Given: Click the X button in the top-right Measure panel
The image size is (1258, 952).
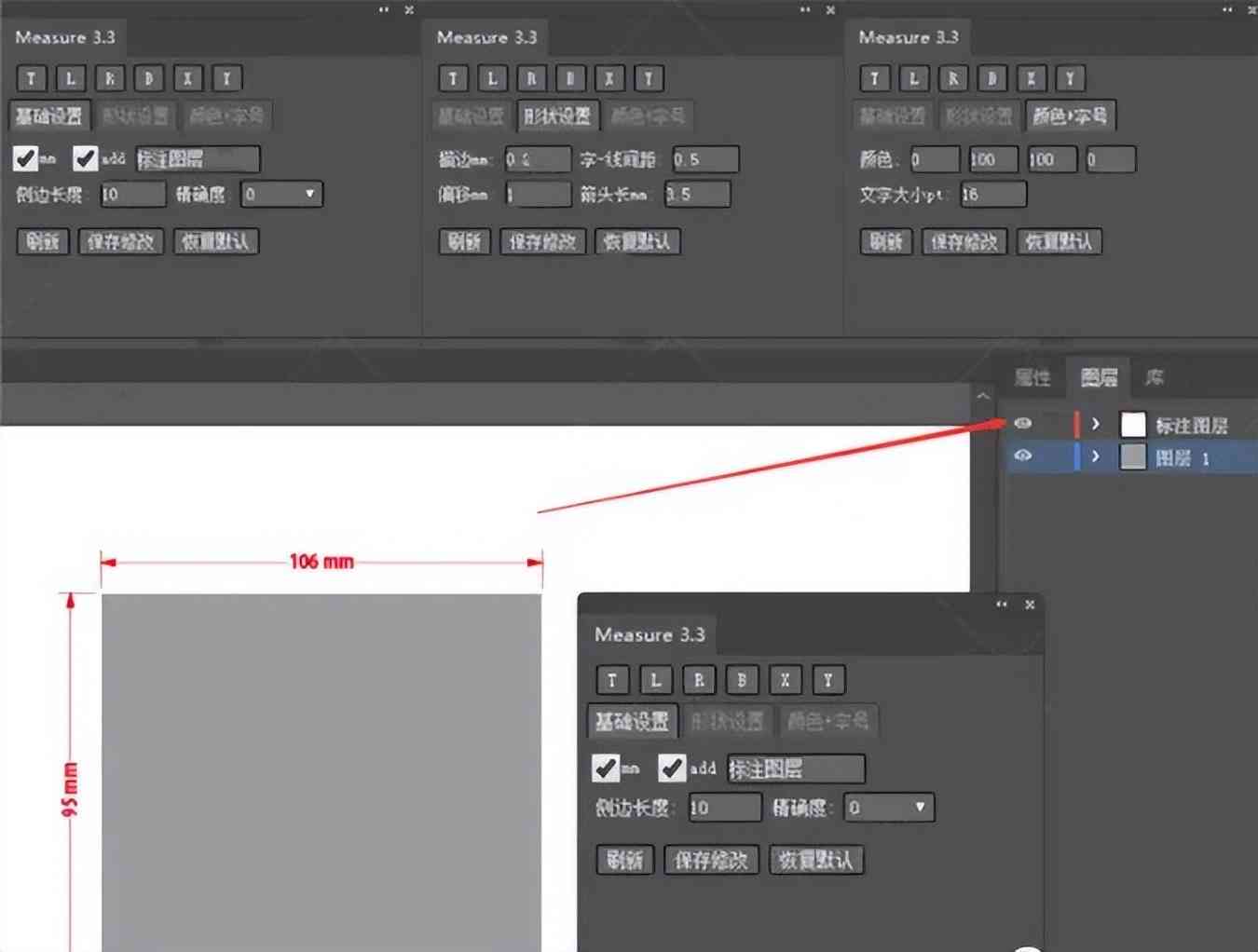Looking at the screenshot, I should click(1031, 78).
